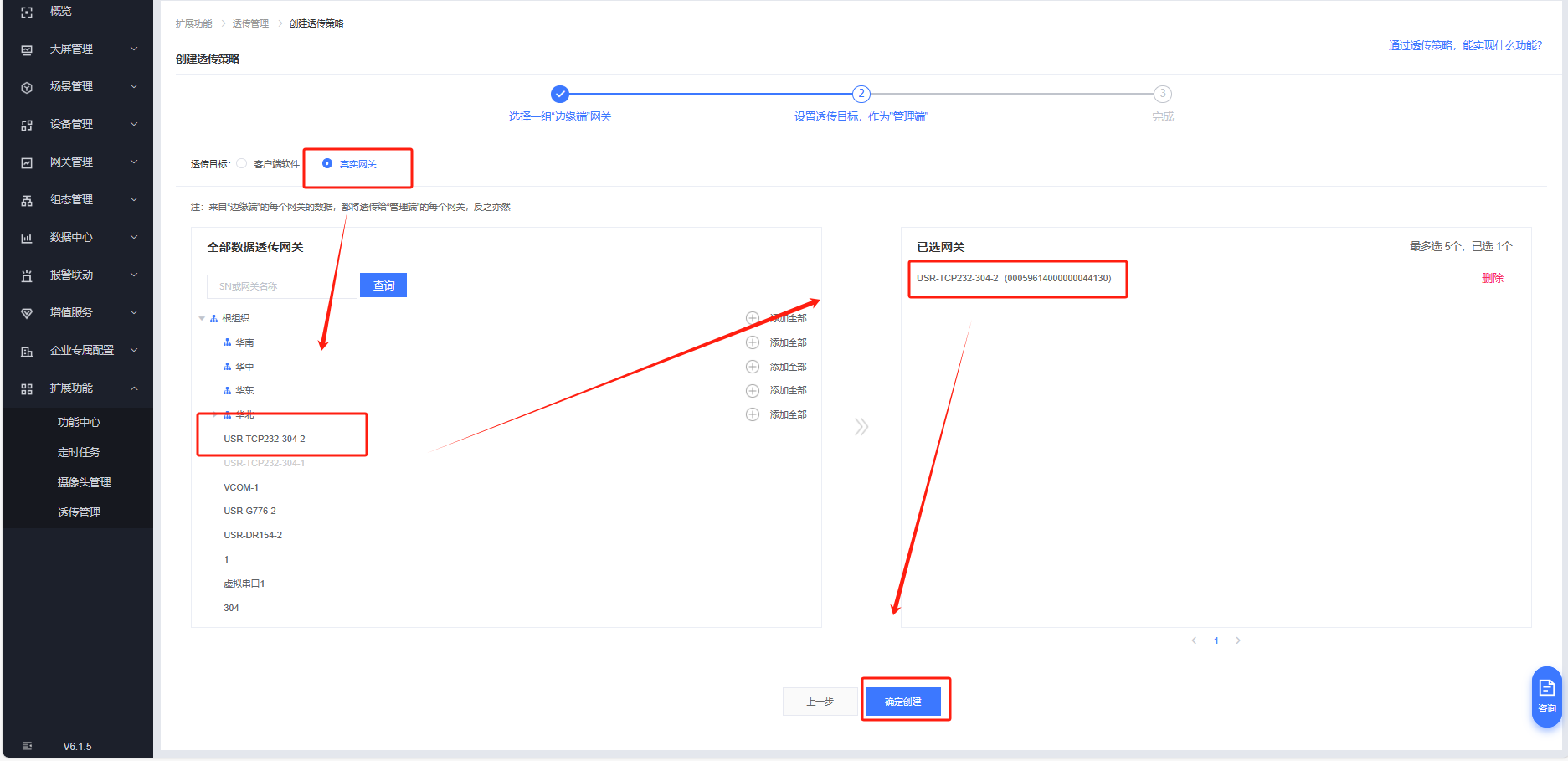Select 客户端软件 as the passthrough target

pyautogui.click(x=242, y=164)
